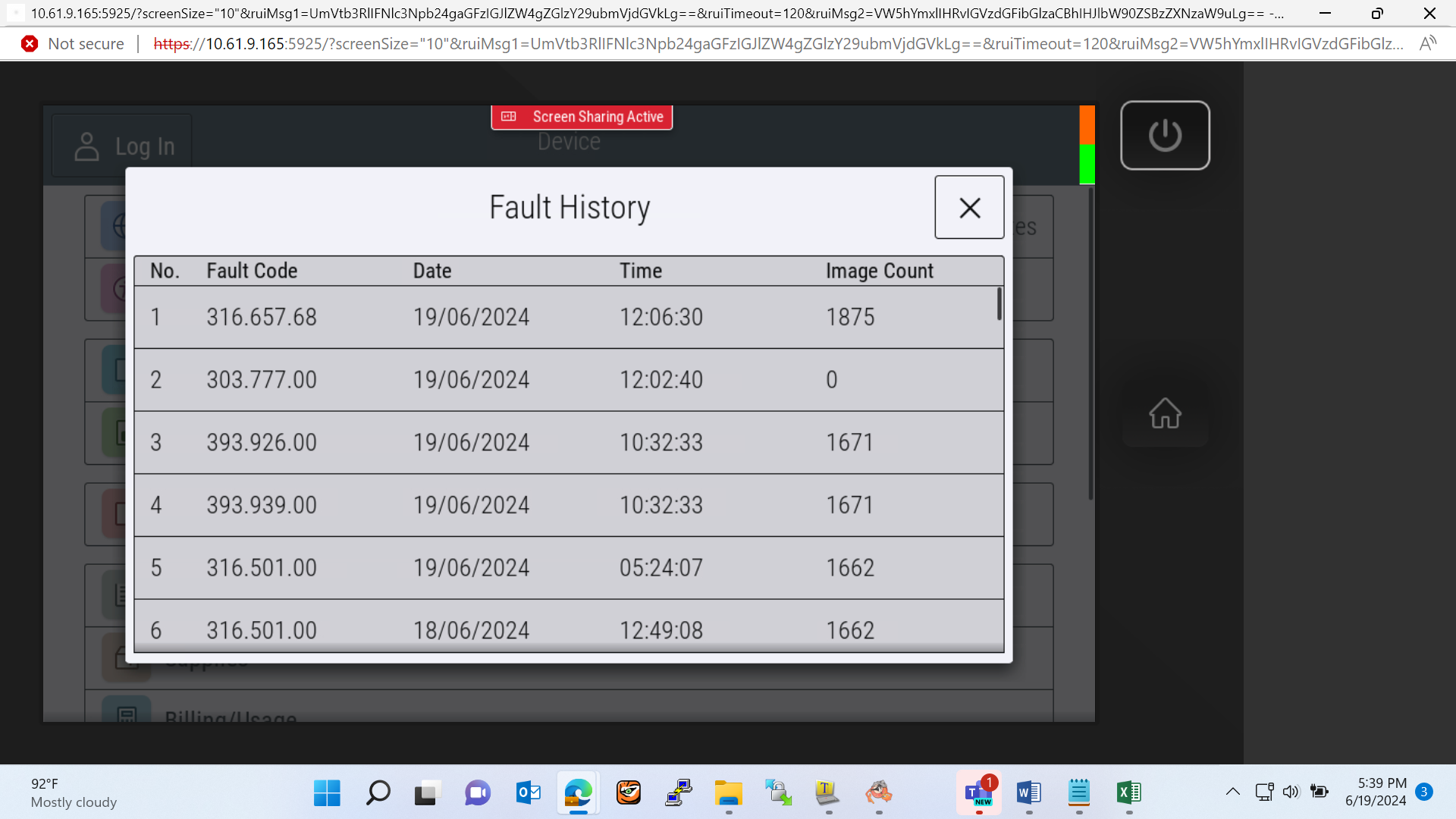Click the printer power button icon
The height and width of the screenshot is (819, 1456).
[1165, 136]
